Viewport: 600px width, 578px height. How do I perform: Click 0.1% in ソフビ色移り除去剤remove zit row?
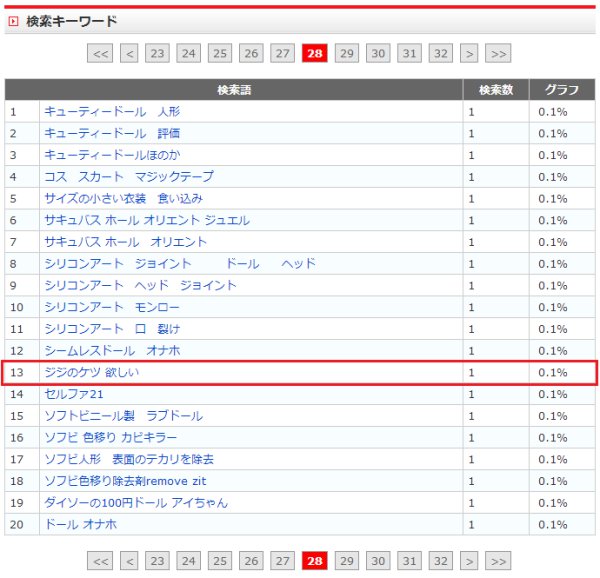click(553, 481)
